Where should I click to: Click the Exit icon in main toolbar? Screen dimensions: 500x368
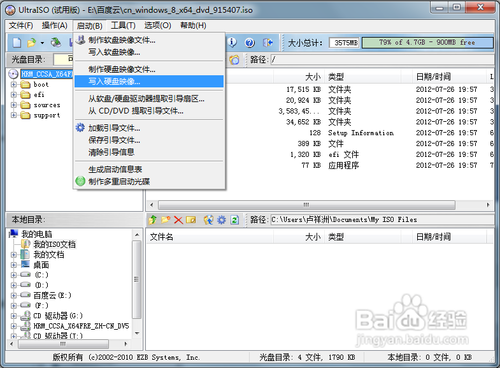(268, 42)
